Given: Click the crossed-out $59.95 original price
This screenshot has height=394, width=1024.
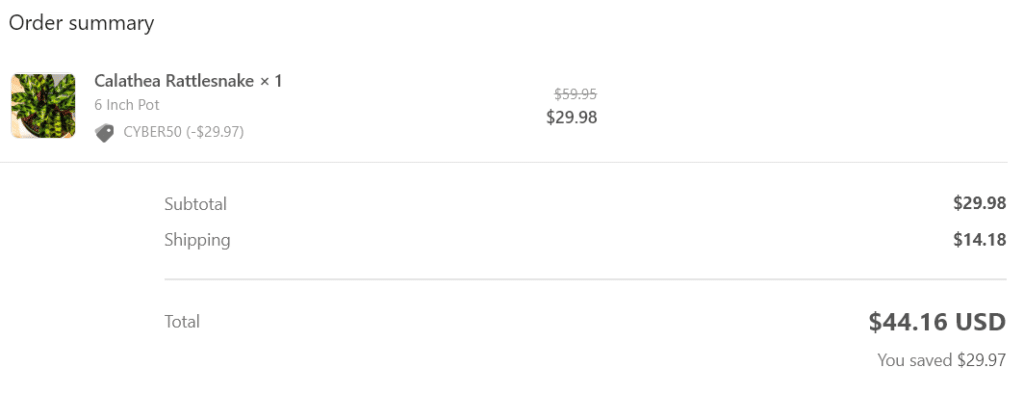Looking at the screenshot, I should [575, 94].
